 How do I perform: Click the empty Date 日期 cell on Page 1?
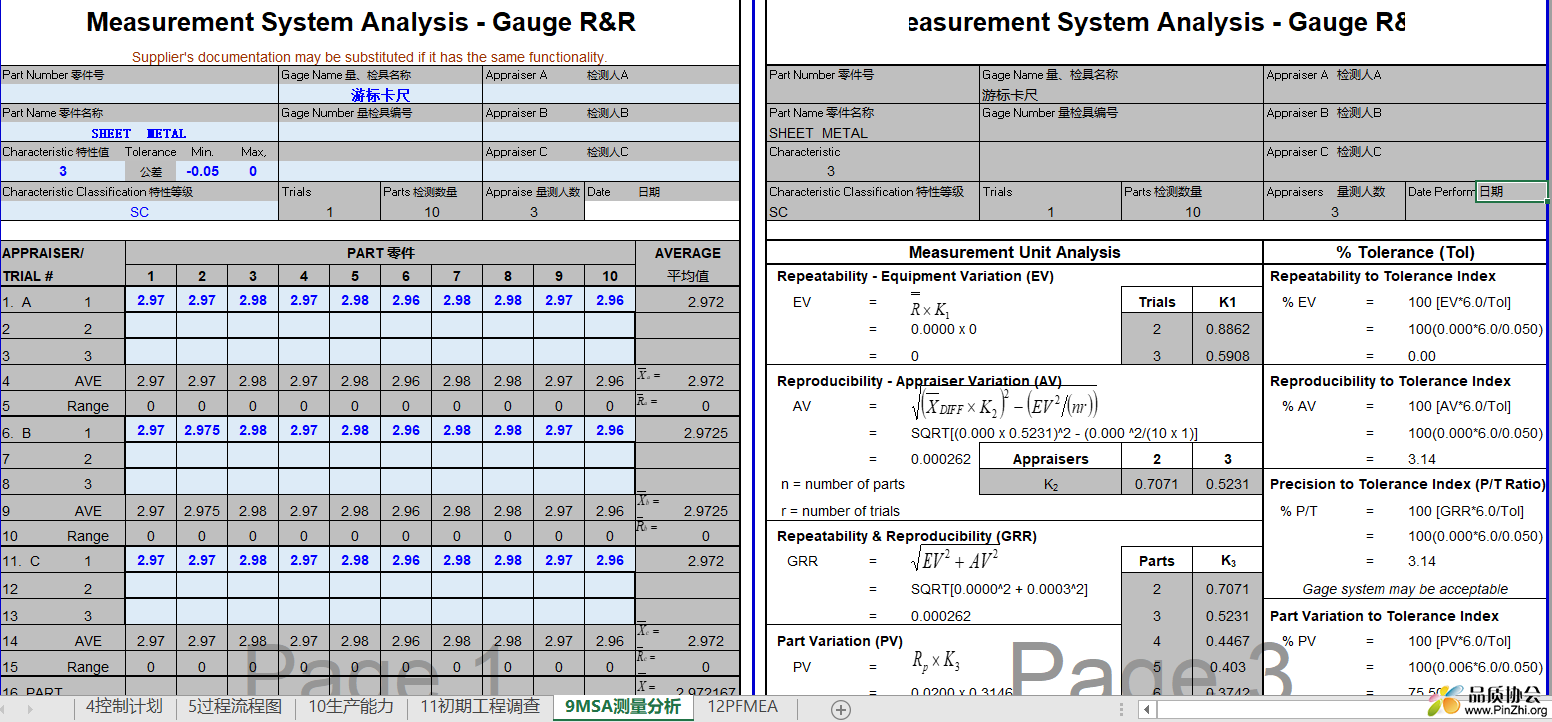click(x=662, y=212)
